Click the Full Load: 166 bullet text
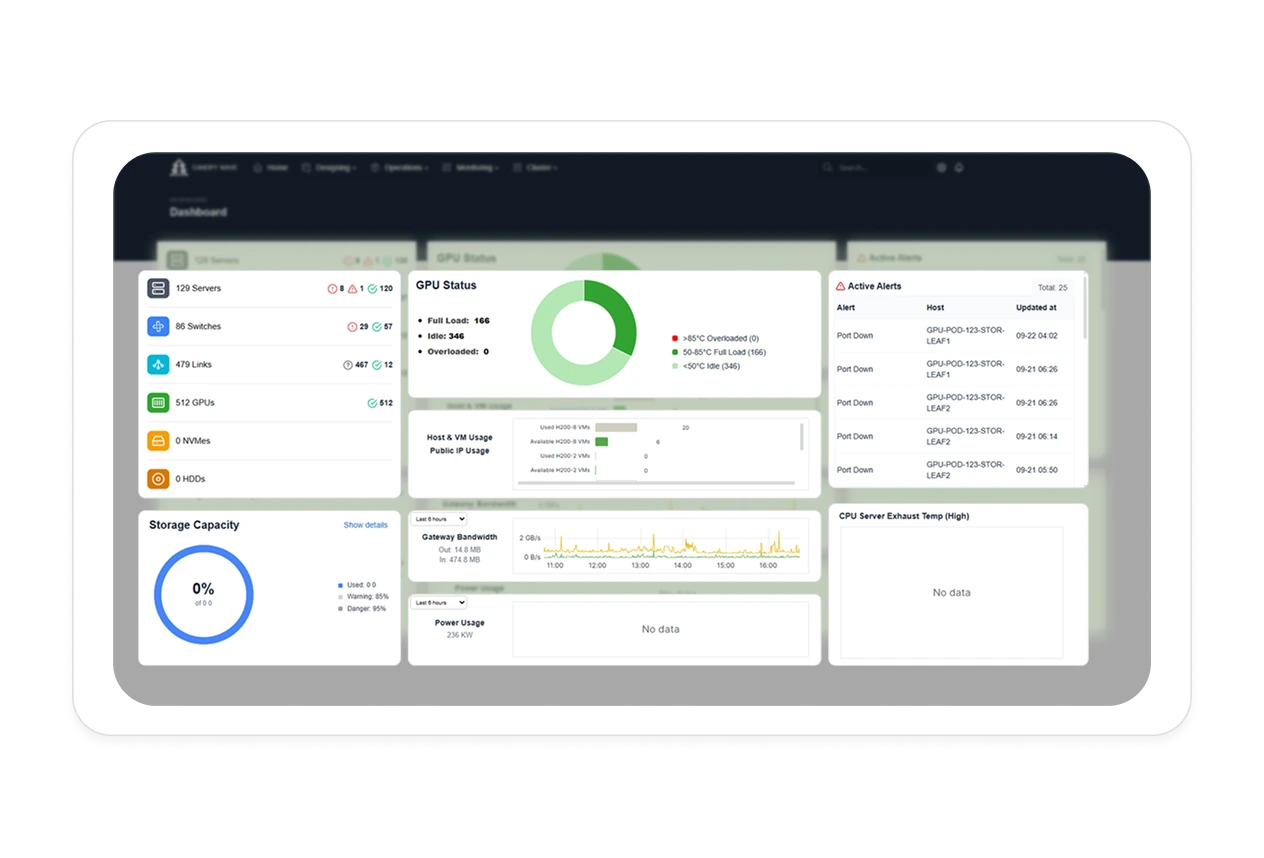This screenshot has height=858, width=1264. click(458, 321)
